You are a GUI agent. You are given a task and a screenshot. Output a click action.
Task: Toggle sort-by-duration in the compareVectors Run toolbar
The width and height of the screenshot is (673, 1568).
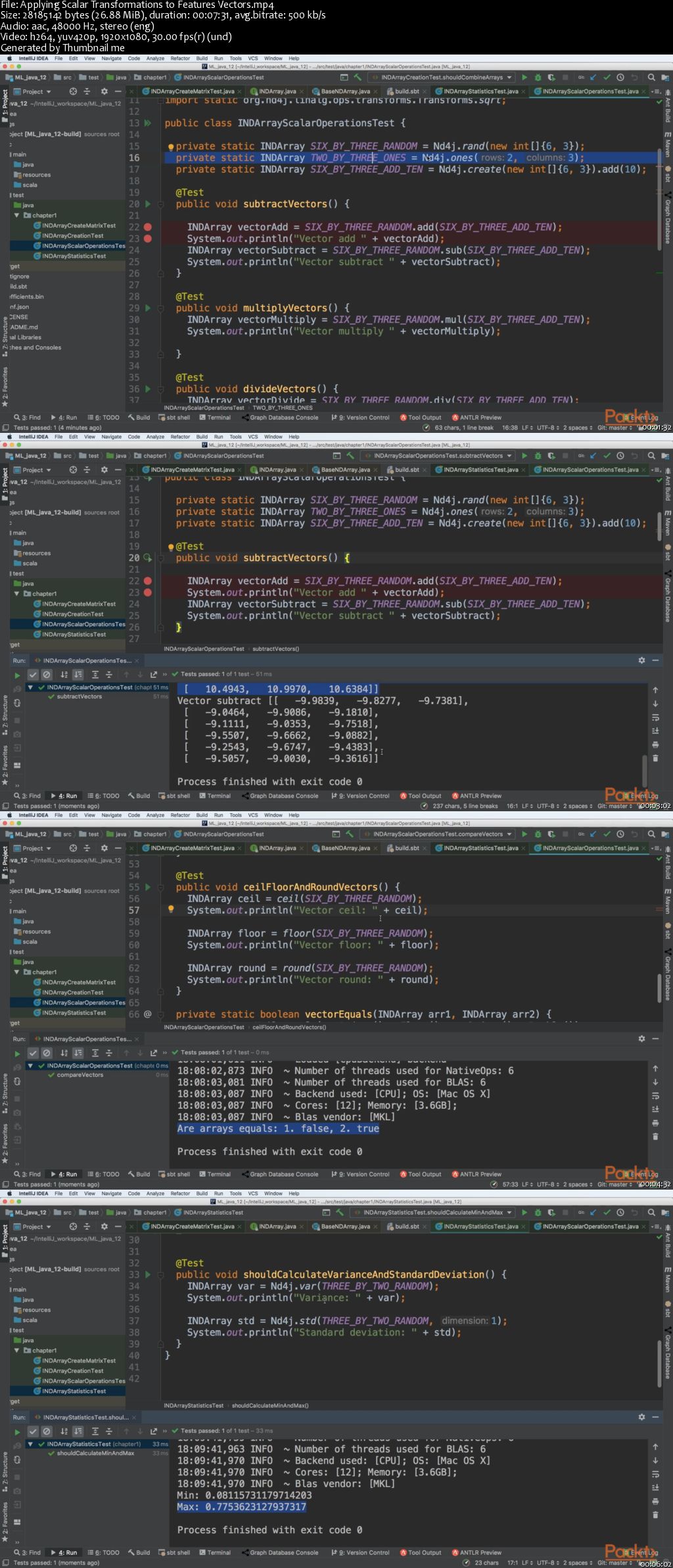point(78,1053)
